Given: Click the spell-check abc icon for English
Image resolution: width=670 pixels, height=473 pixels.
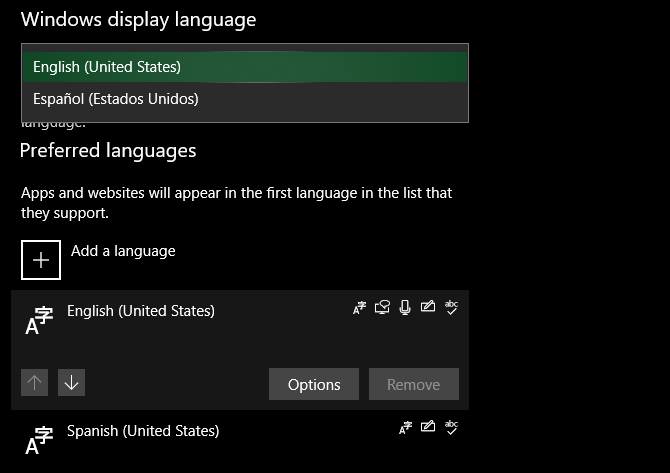Looking at the screenshot, I should (451, 308).
